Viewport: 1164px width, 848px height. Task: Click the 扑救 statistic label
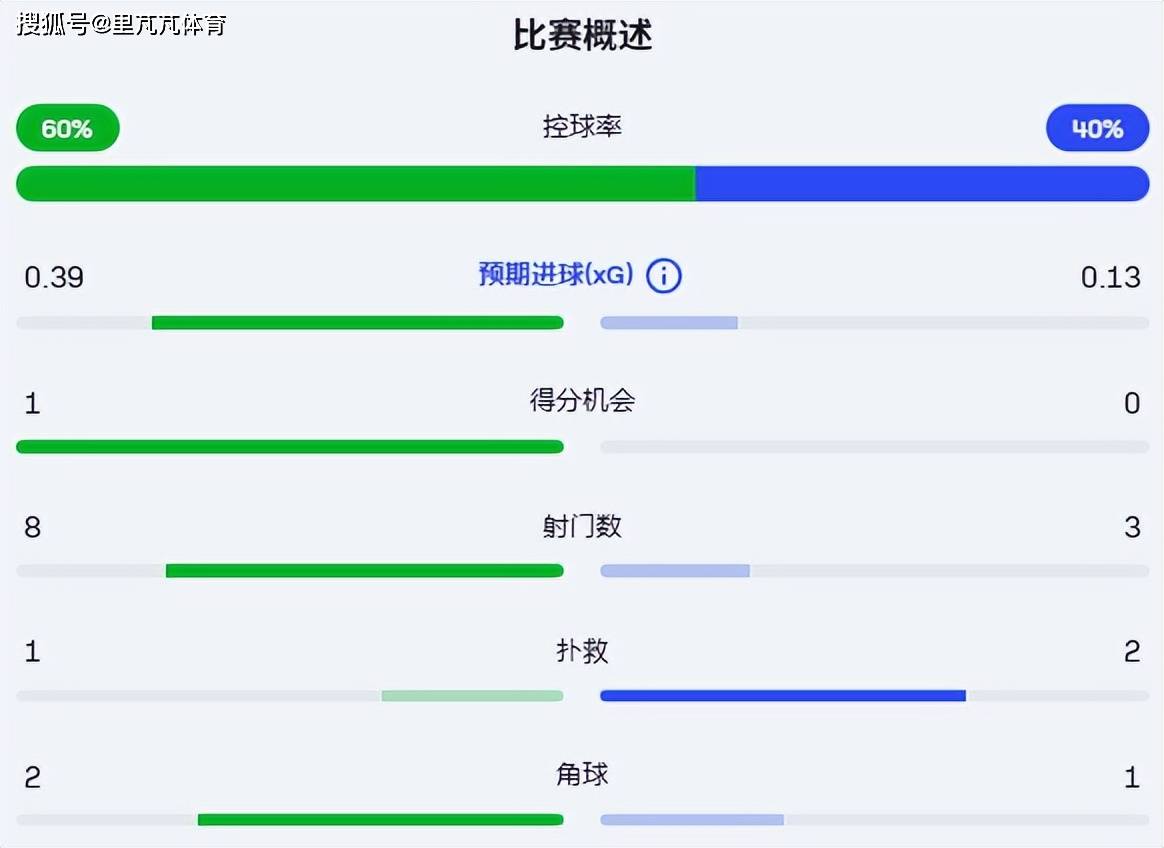(581, 650)
